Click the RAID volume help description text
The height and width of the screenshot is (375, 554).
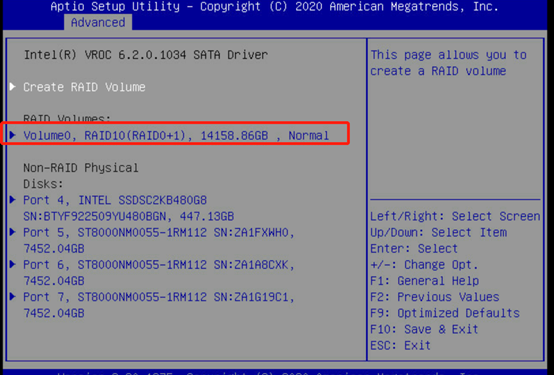(x=448, y=63)
